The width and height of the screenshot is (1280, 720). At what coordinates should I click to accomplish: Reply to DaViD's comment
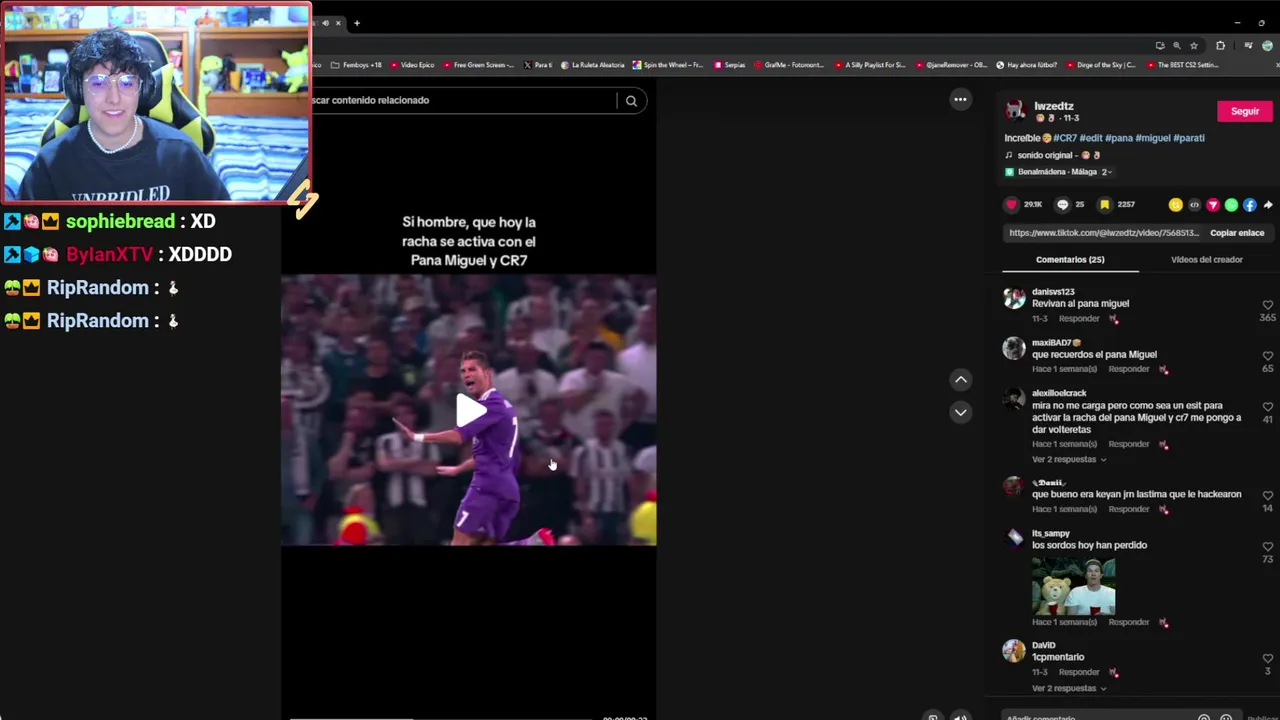click(1079, 672)
